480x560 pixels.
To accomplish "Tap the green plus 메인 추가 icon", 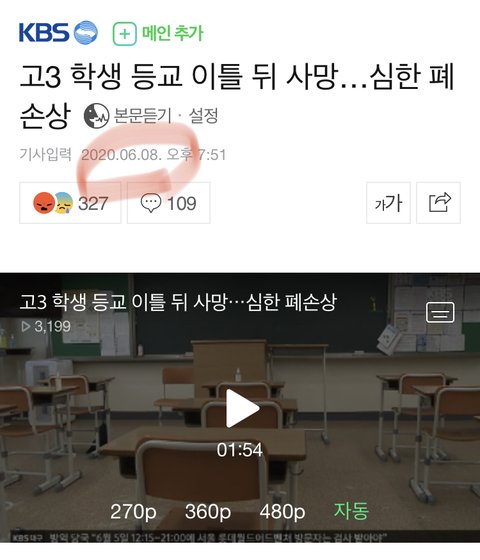I will 125,34.
